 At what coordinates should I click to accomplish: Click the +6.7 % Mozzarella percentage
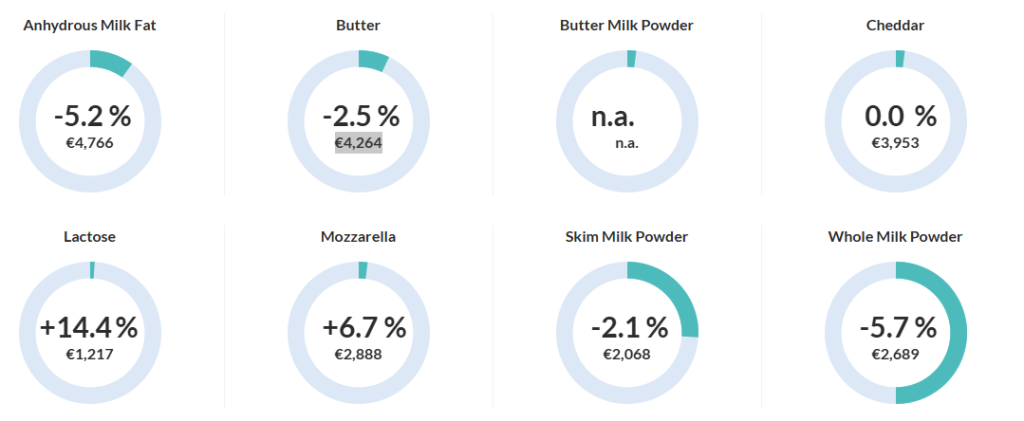[364, 328]
